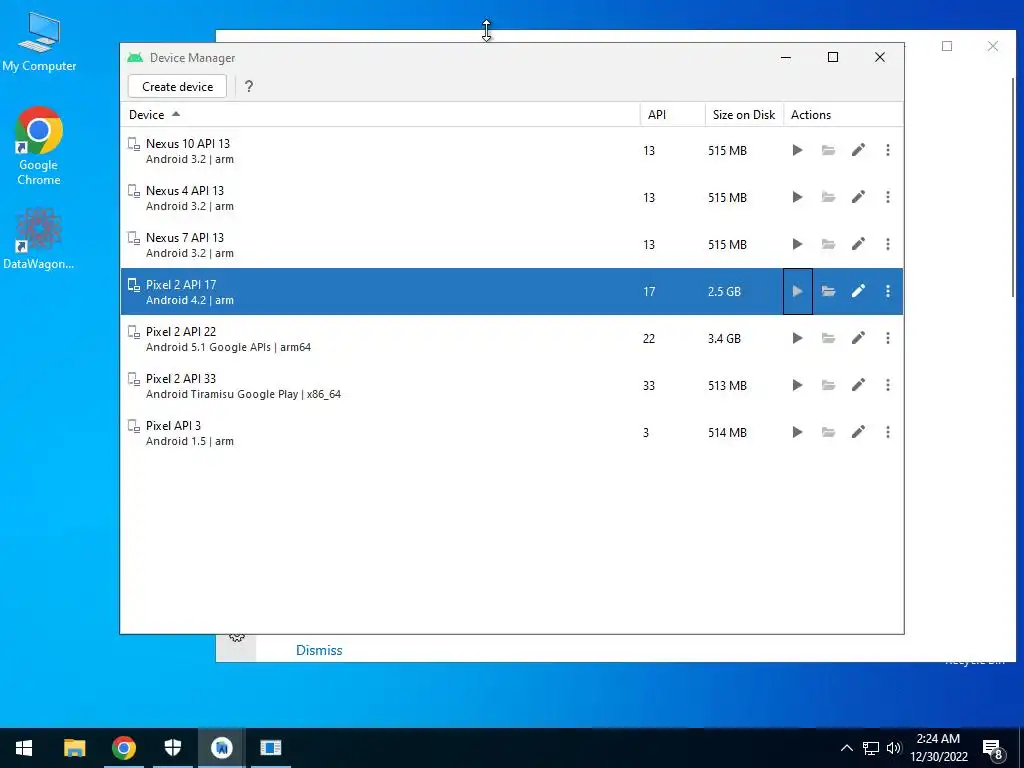Open folder for Nexus 4 API 13
This screenshot has width=1024, height=768.
click(x=828, y=197)
